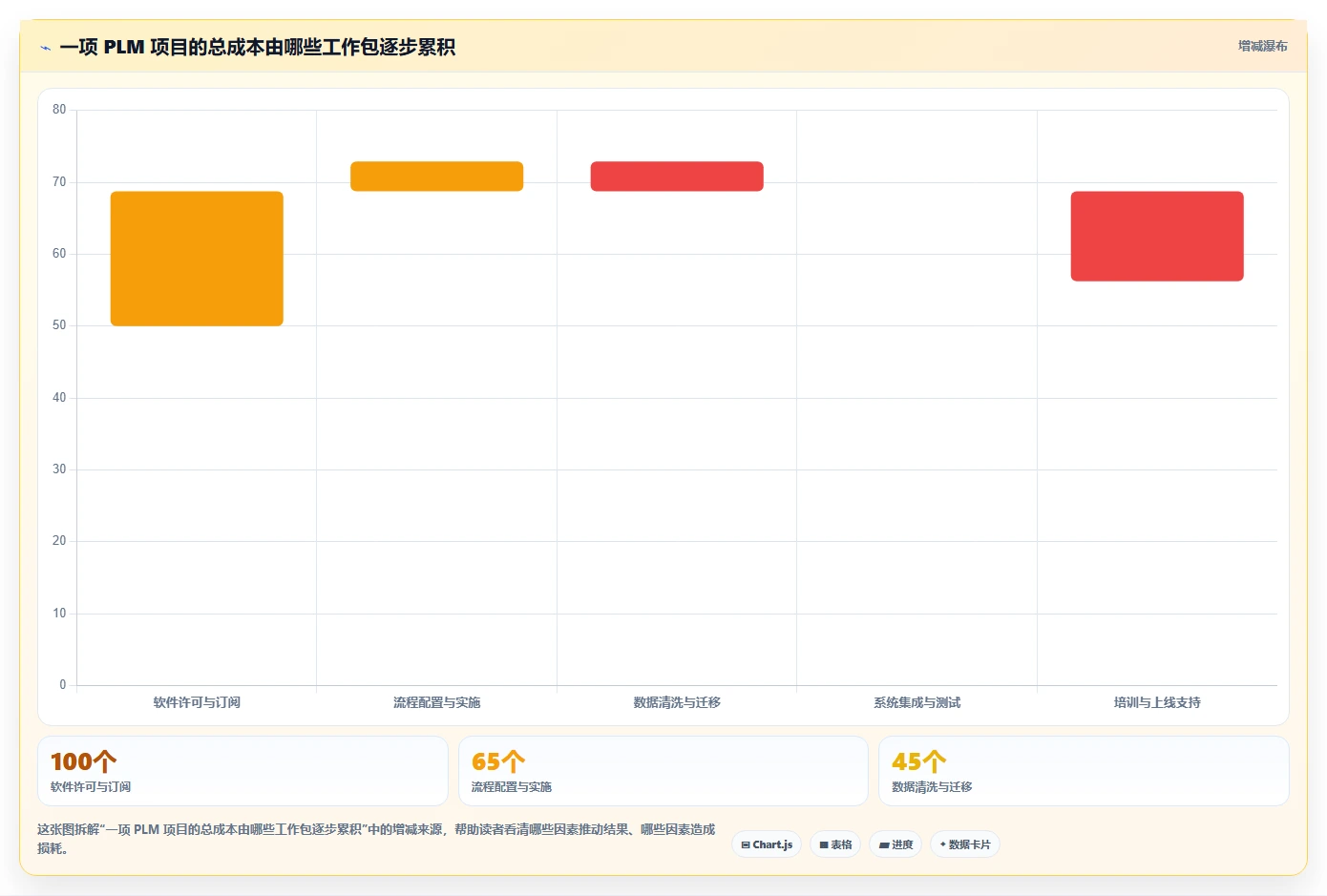Click x-axis label 流程配置与实施
The height and width of the screenshot is (896, 1327).
[x=436, y=702]
